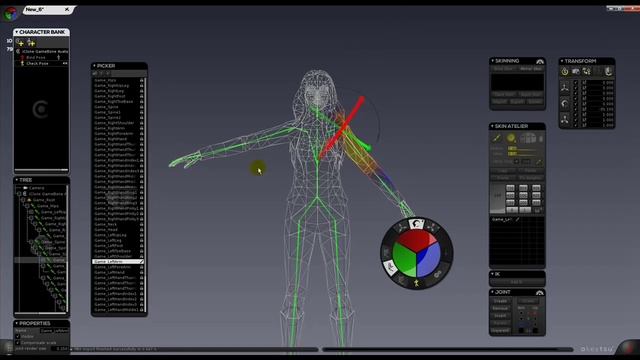Click the gauge icon in Skinning panel header
The image size is (640, 360).
pyautogui.click(x=540, y=61)
